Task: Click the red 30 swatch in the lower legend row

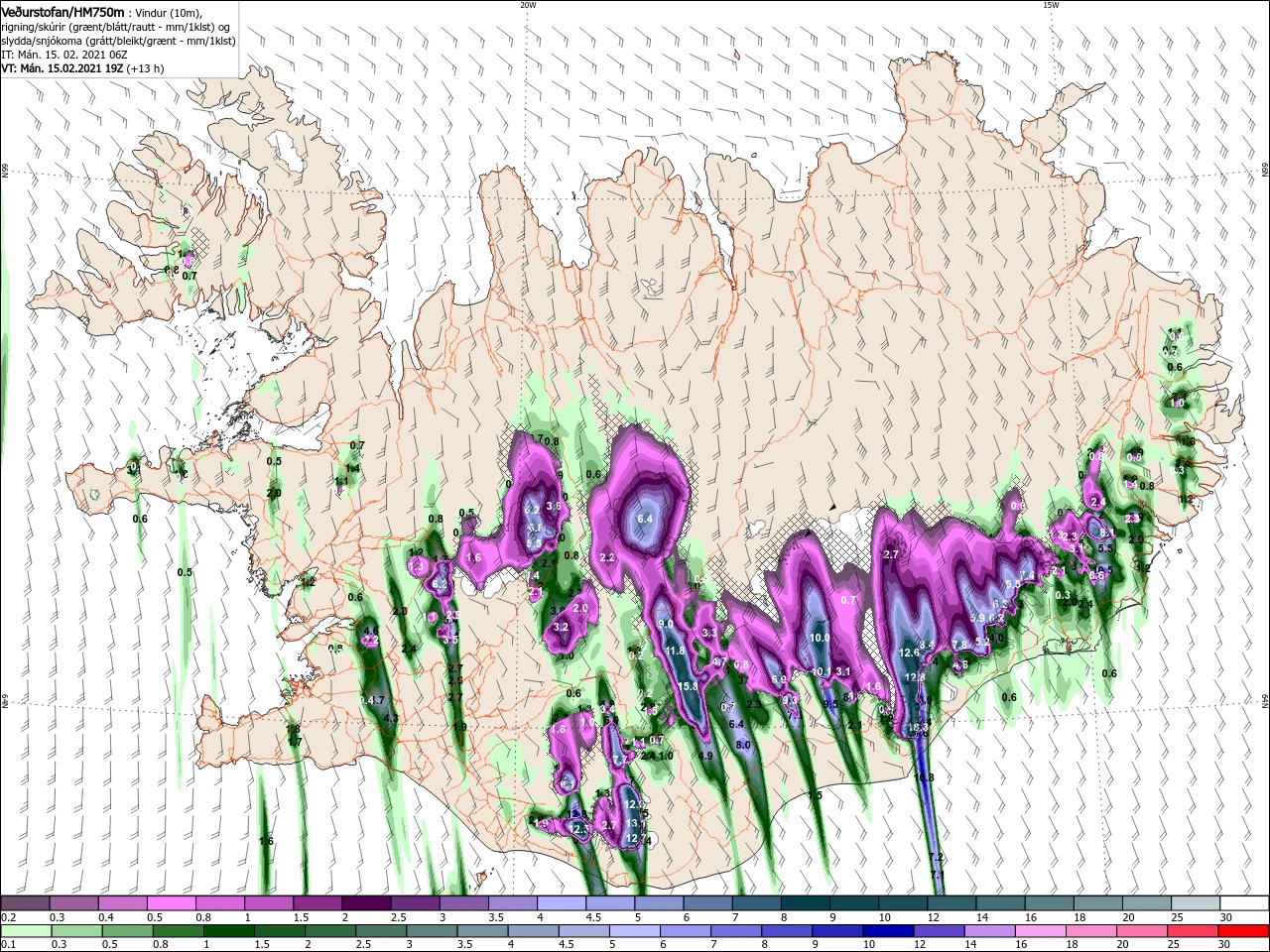Action: [1244, 932]
